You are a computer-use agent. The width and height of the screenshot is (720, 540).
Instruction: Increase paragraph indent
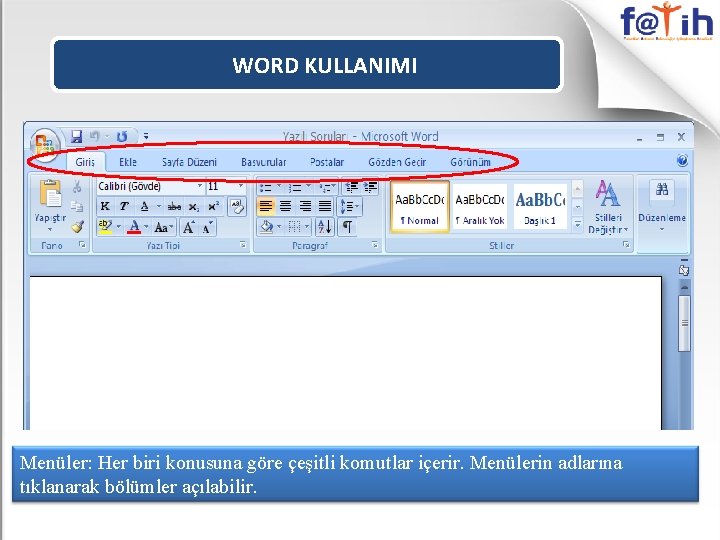[370, 187]
